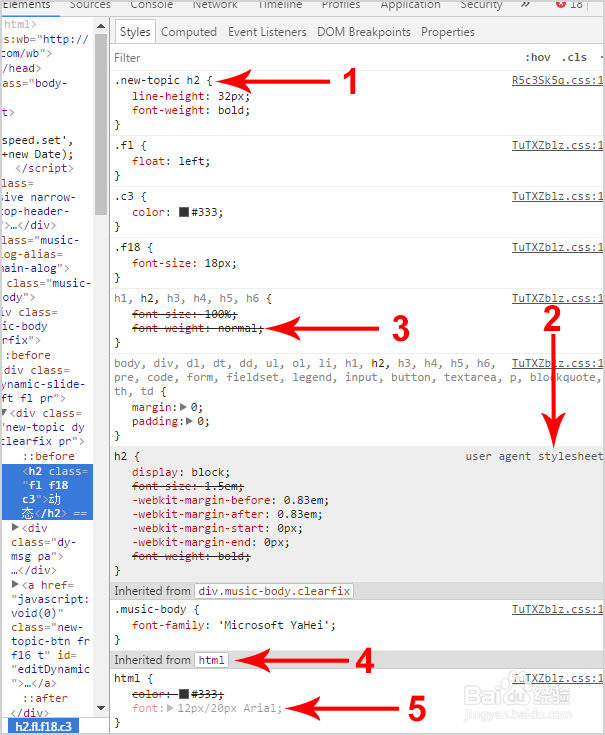The image size is (605, 735).
Task: Click the .new-topic h2 selector text
Action: coord(157,81)
